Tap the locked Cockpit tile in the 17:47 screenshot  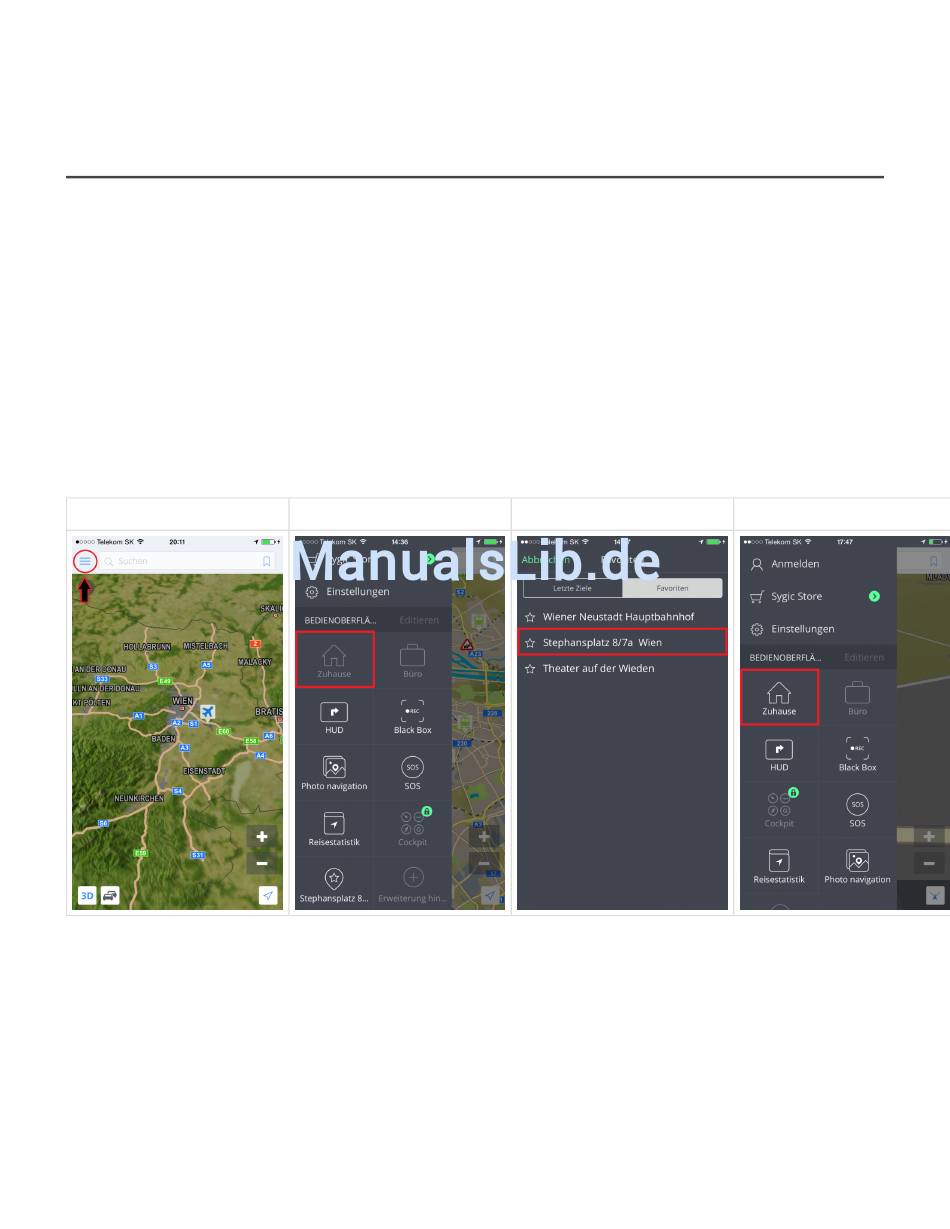pos(779,810)
